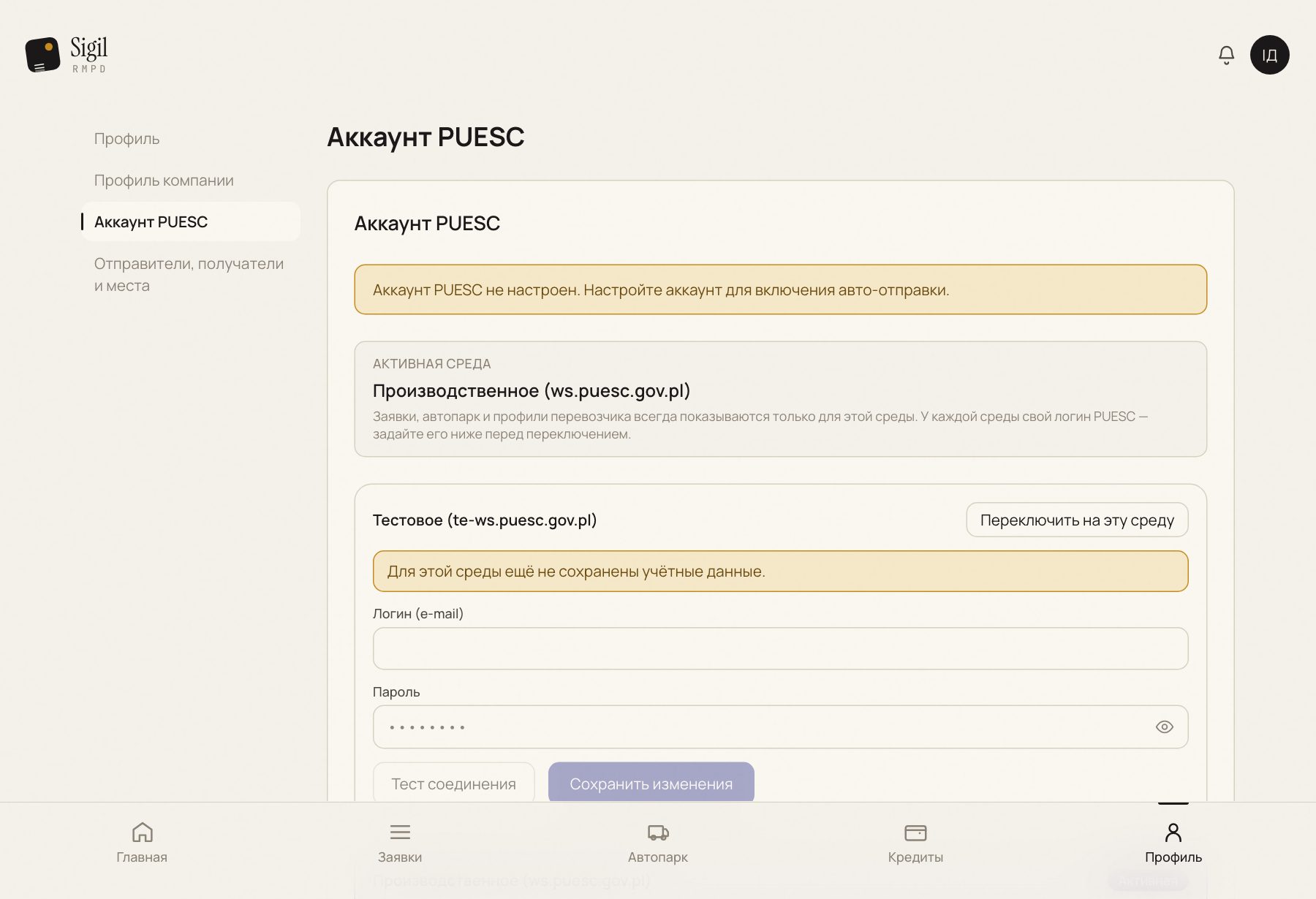Viewport: 1316px width, 899px height.
Task: Click the Sigil RMPD logo
Action: tap(67, 55)
